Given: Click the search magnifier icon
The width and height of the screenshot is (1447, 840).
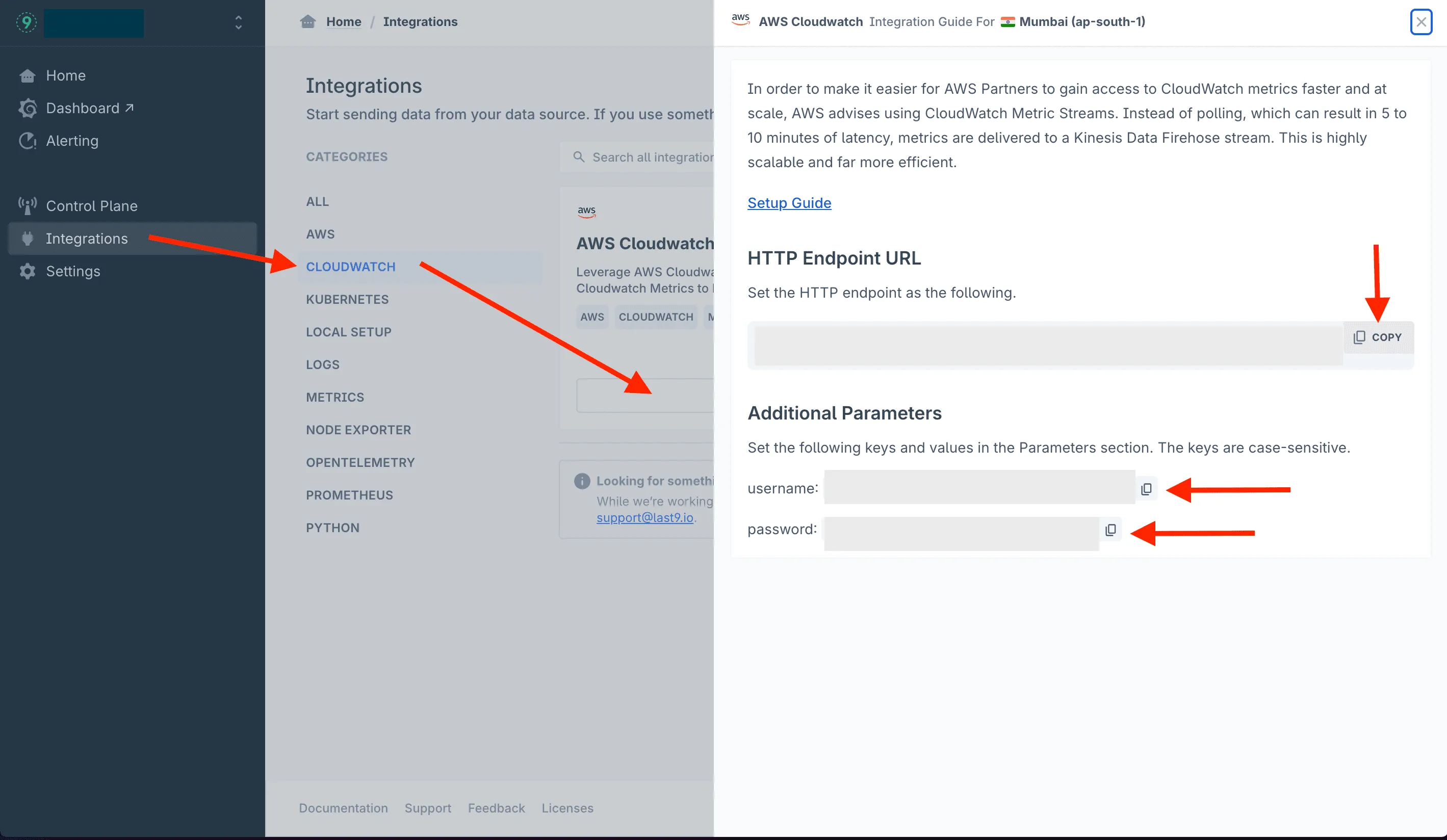Looking at the screenshot, I should (579, 156).
